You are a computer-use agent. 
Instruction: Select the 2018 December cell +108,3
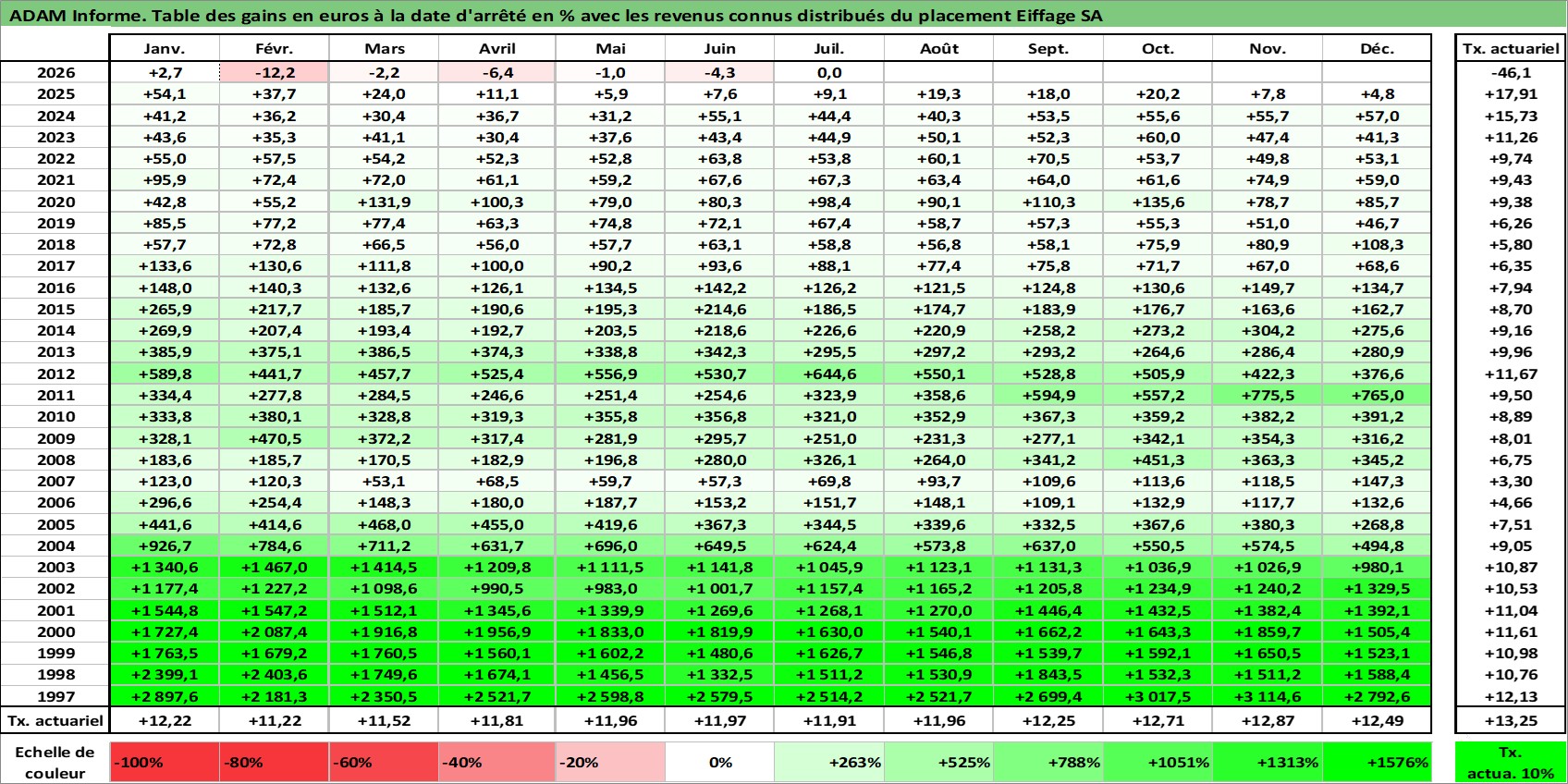(1377, 244)
